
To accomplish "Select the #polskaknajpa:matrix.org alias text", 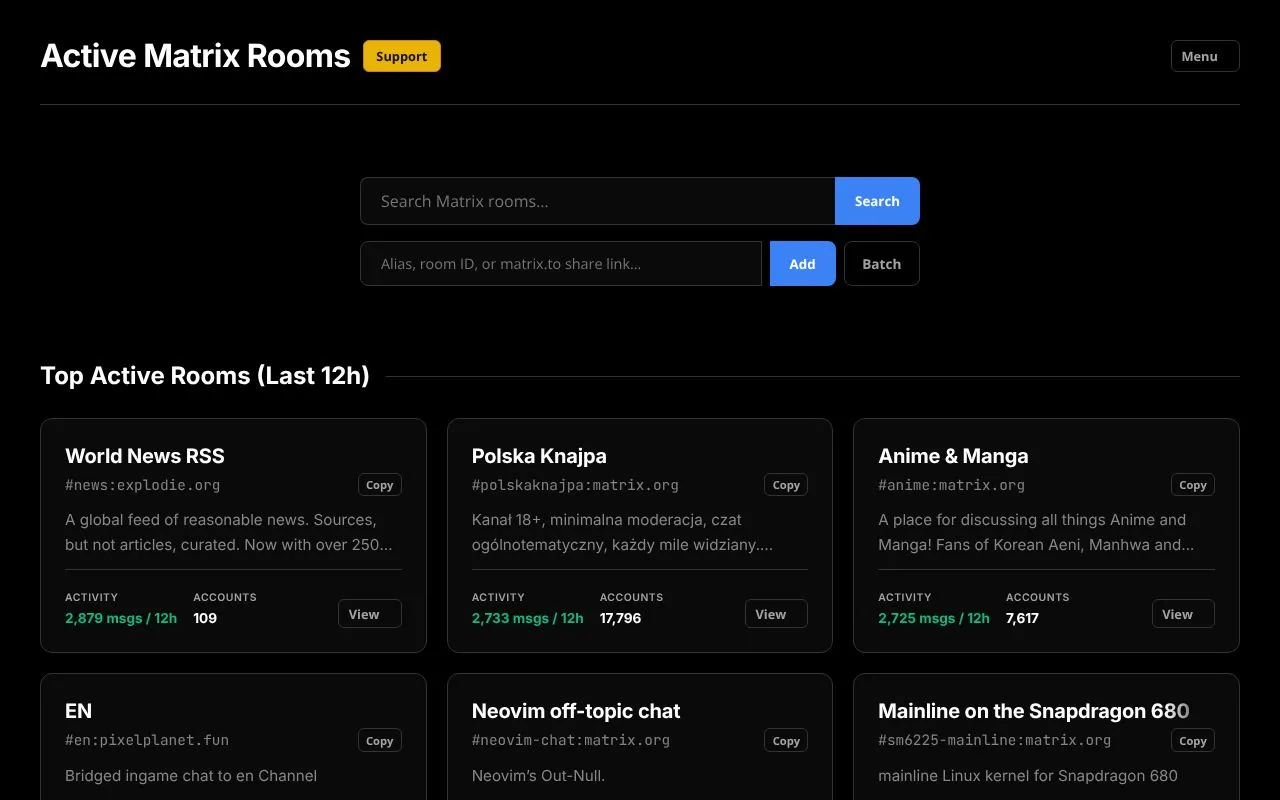I will pos(575,485).
